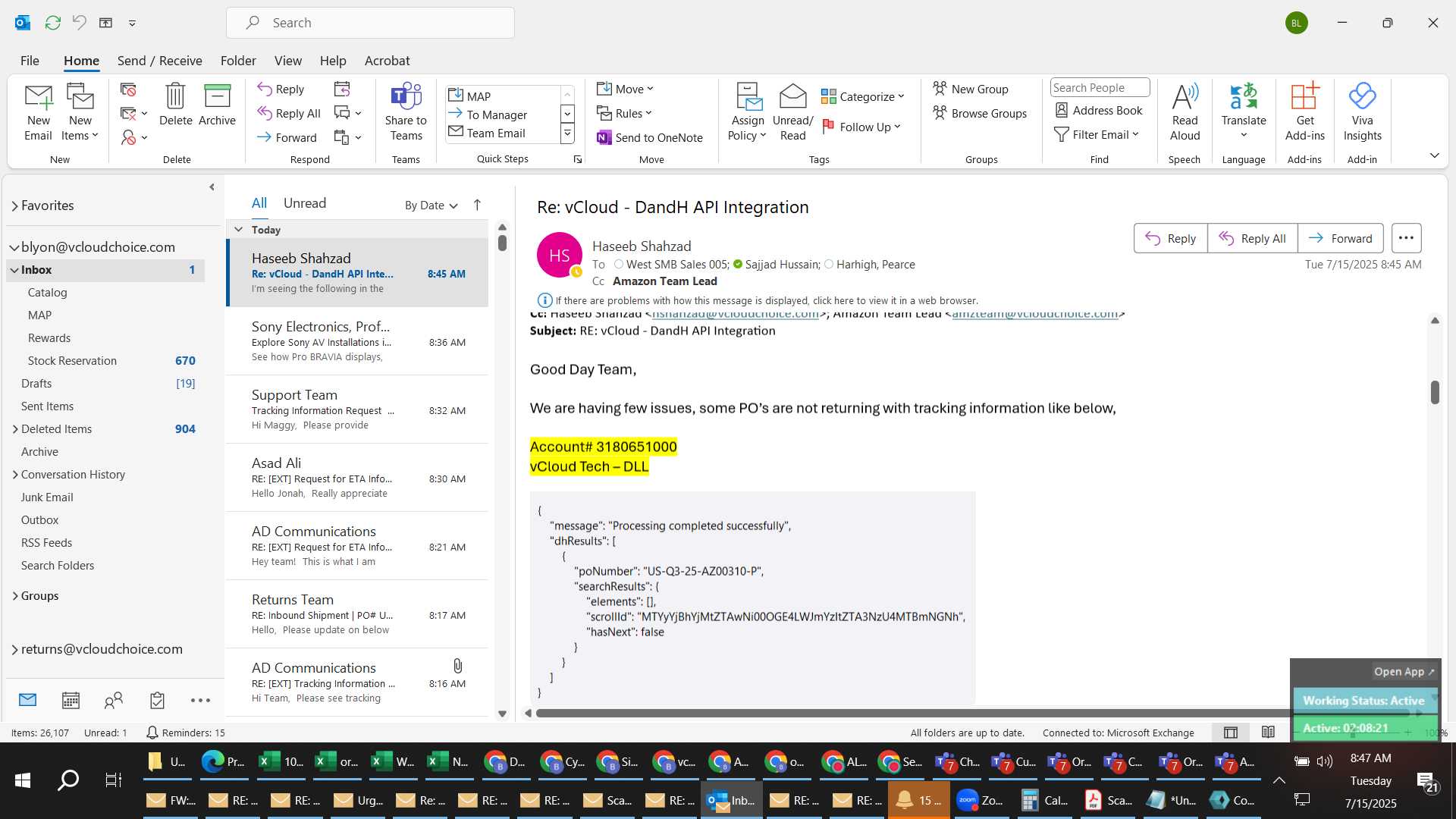Click Reply All in reading pane

[1252, 238]
